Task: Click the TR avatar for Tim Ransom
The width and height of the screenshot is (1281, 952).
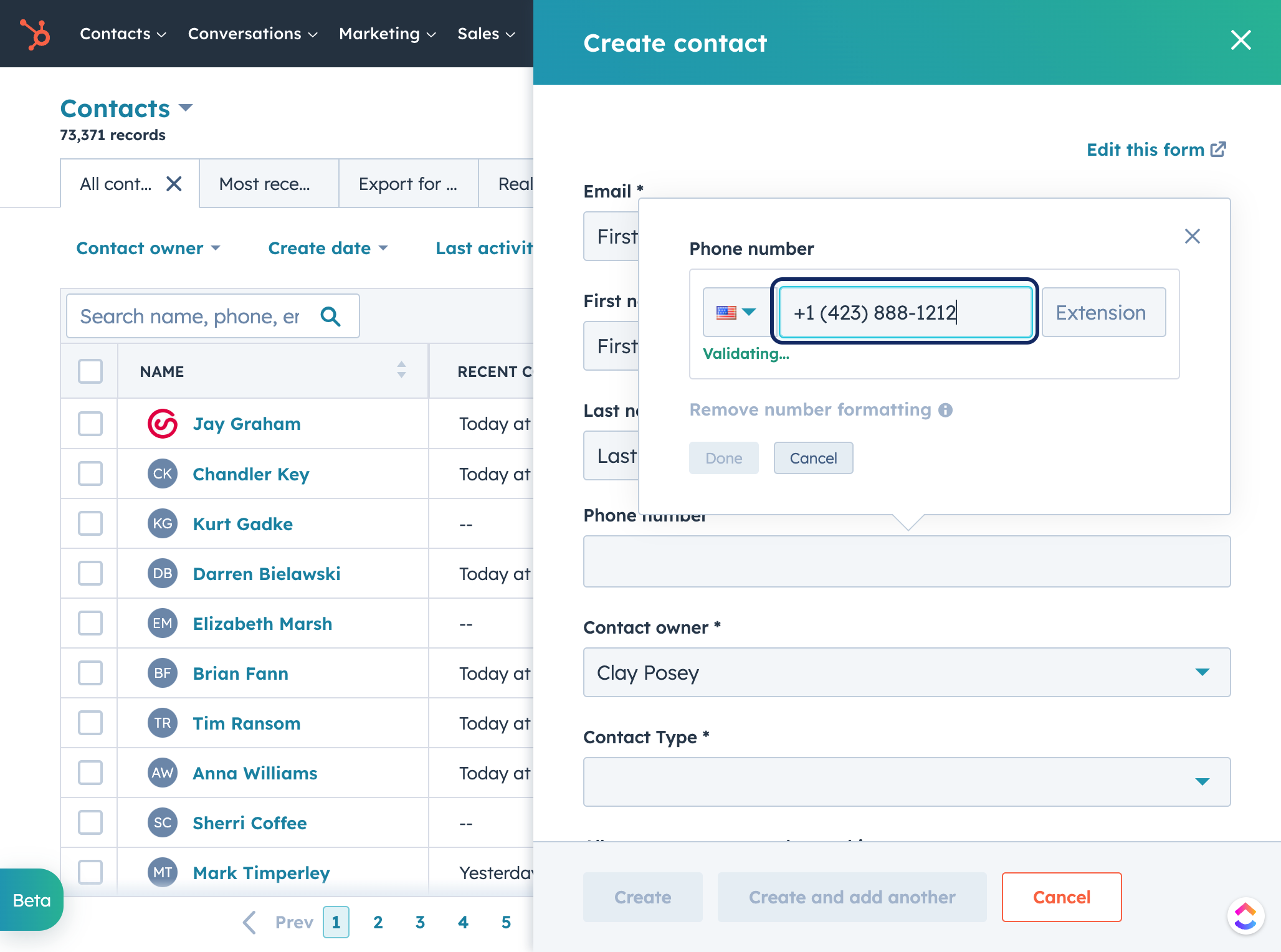Action: click(163, 723)
